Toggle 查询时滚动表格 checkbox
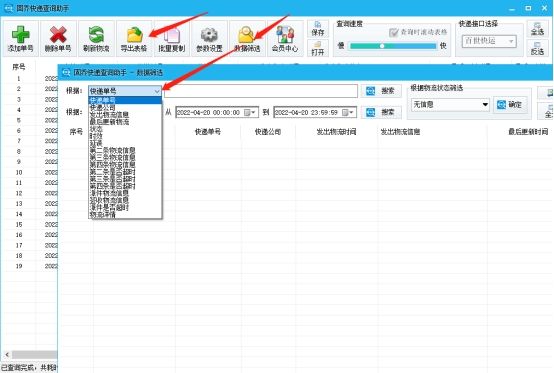554x373 pixels. tap(393, 32)
